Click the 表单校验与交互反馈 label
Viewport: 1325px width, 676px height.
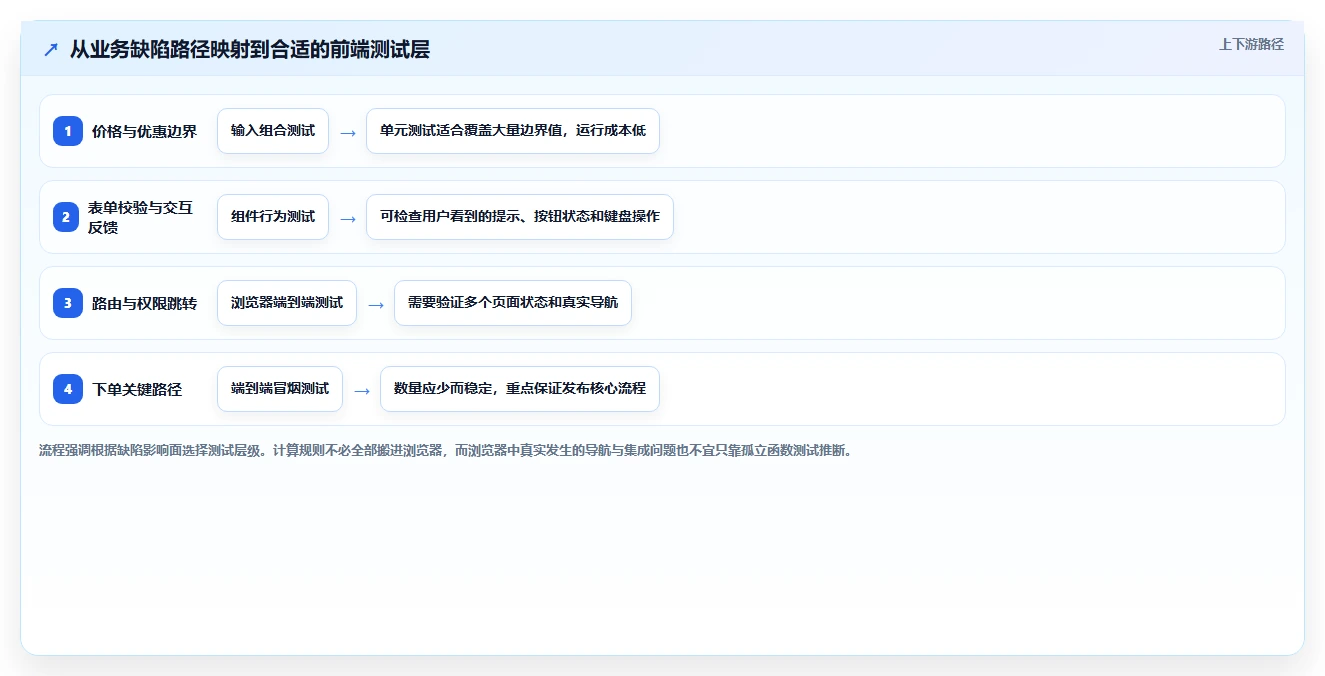[140, 217]
